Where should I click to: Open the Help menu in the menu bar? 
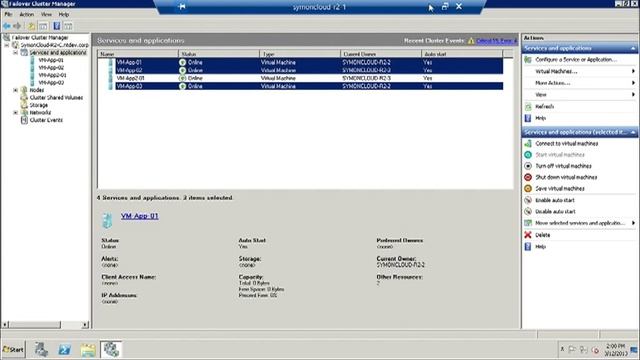[64, 14]
